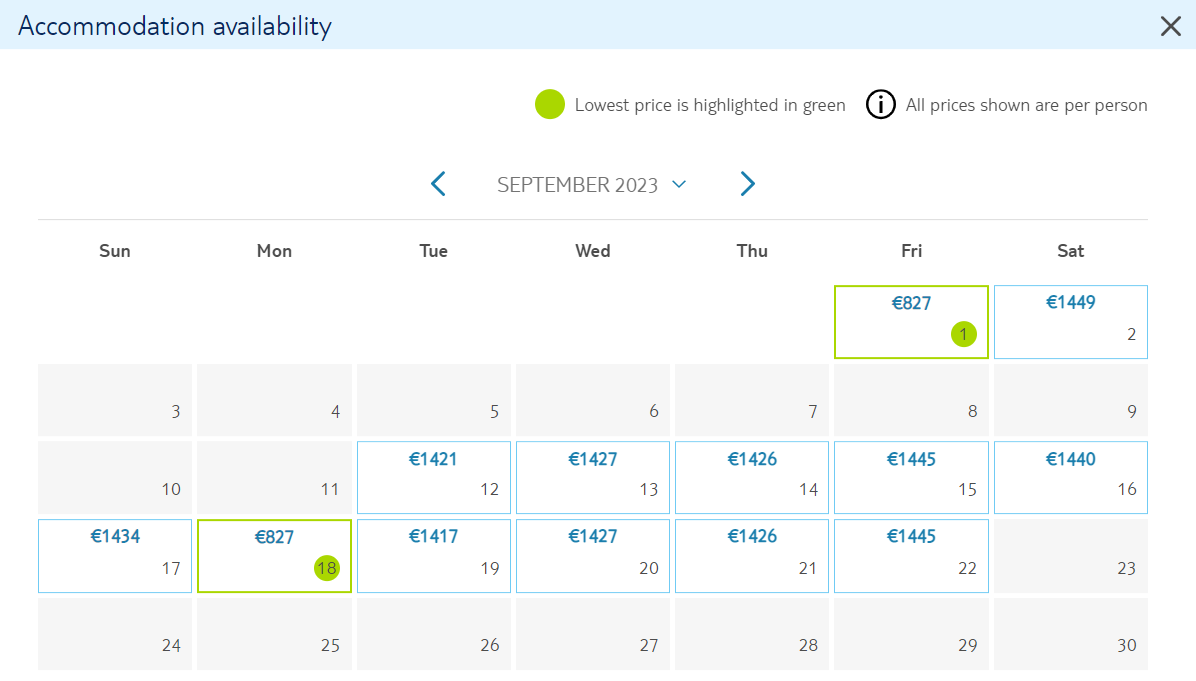Select September 16 at €1440
1196x681 pixels.
(1070, 477)
